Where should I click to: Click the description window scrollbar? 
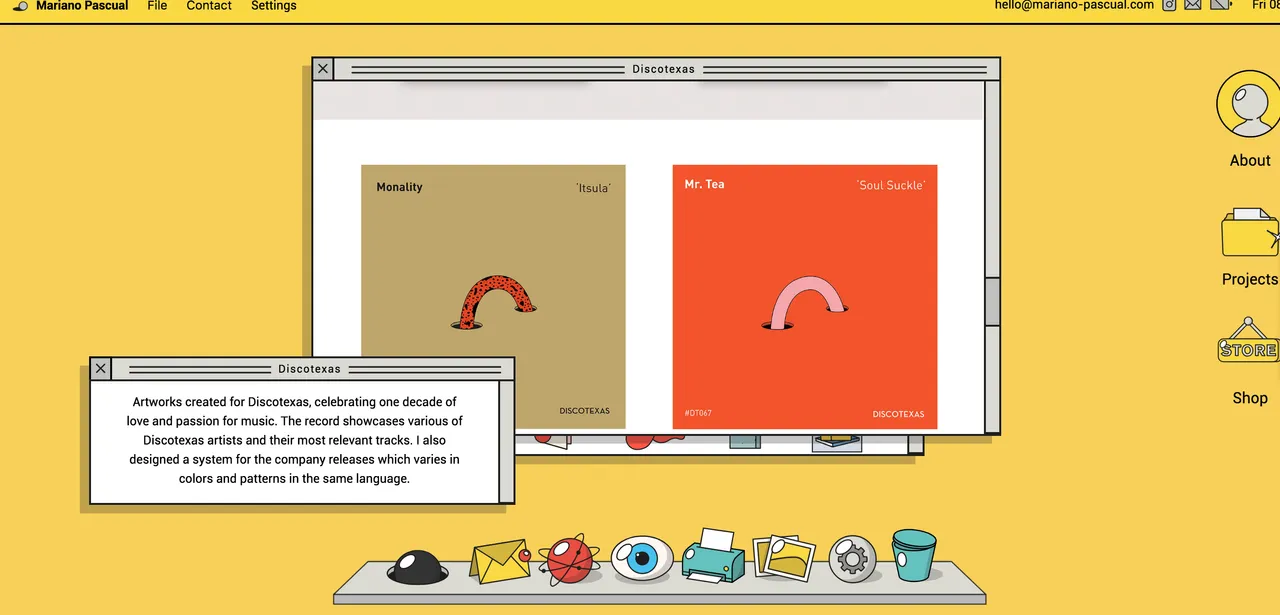point(506,441)
